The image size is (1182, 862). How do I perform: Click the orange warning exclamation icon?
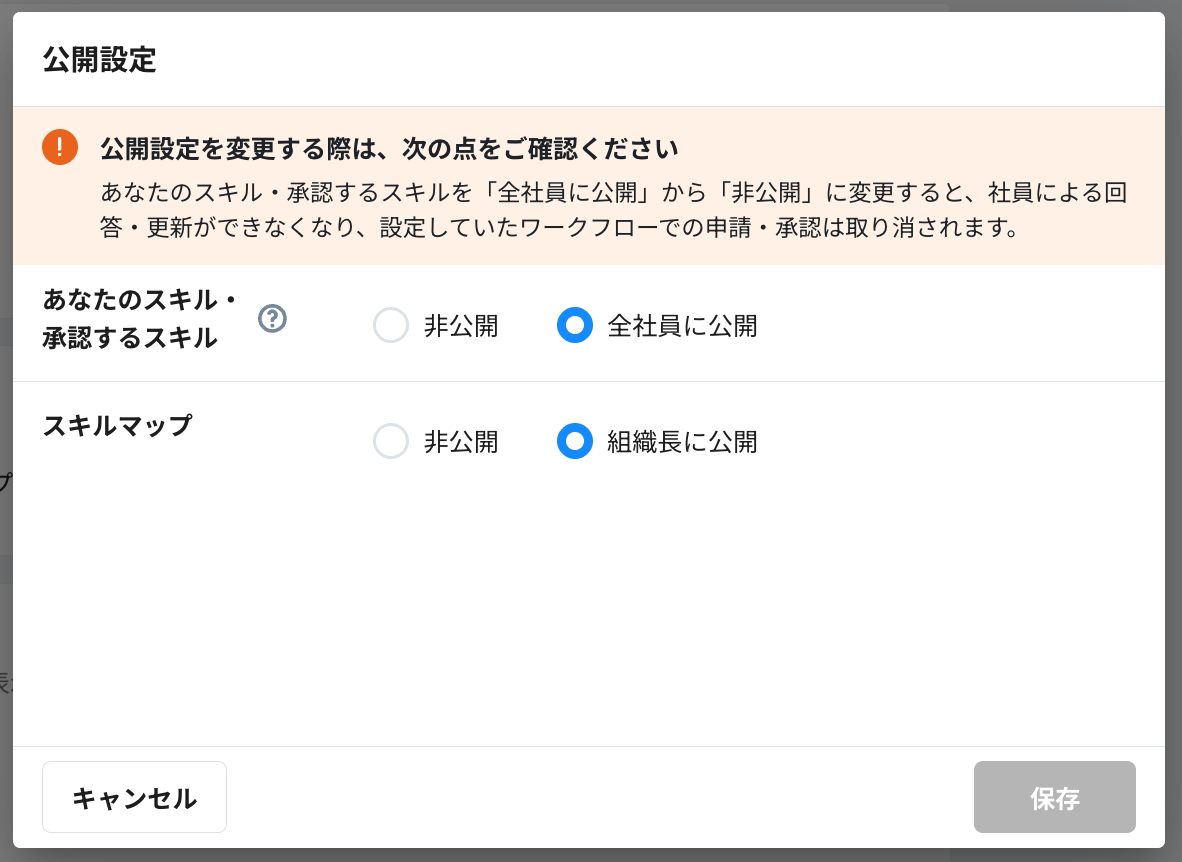pyautogui.click(x=60, y=148)
